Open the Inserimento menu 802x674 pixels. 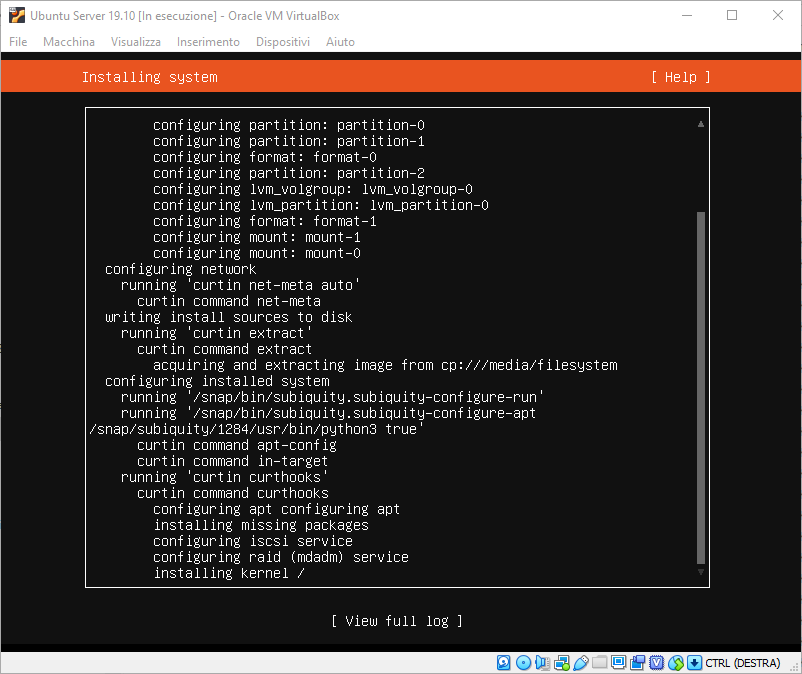click(x=208, y=42)
